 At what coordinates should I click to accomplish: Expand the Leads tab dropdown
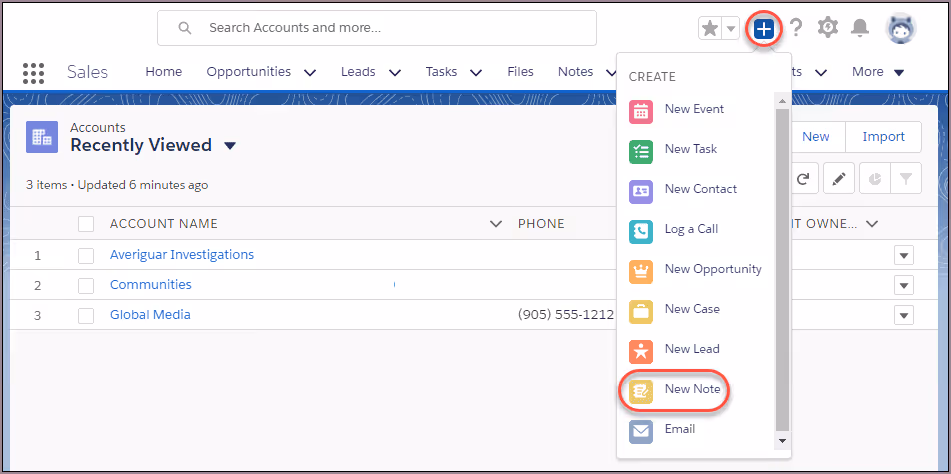[x=395, y=73]
